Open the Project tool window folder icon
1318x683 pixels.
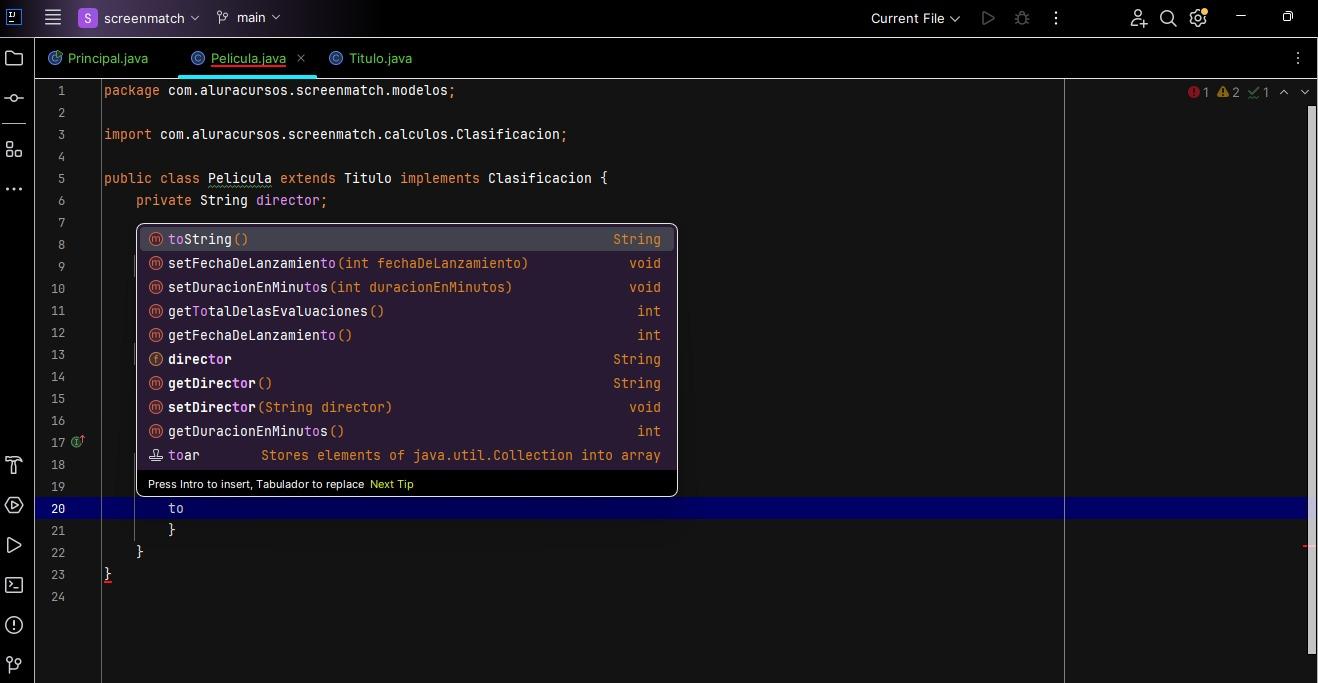click(x=14, y=58)
